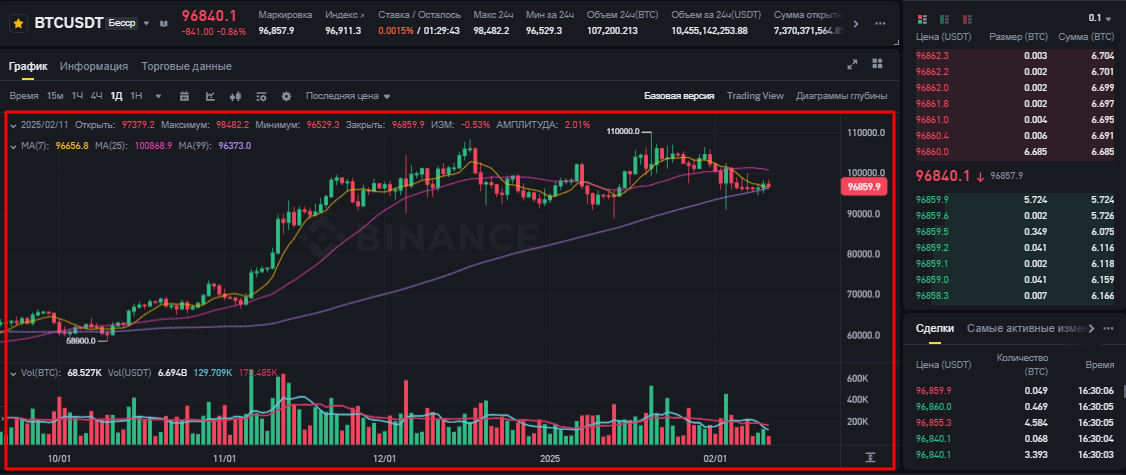Open the Торговые данные tab
The width and height of the screenshot is (1126, 475).
187,66
